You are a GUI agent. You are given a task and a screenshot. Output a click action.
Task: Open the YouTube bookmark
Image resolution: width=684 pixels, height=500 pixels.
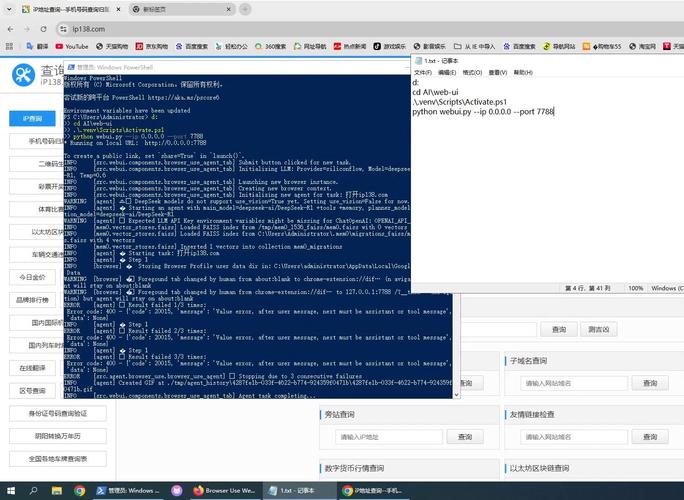click(x=70, y=46)
